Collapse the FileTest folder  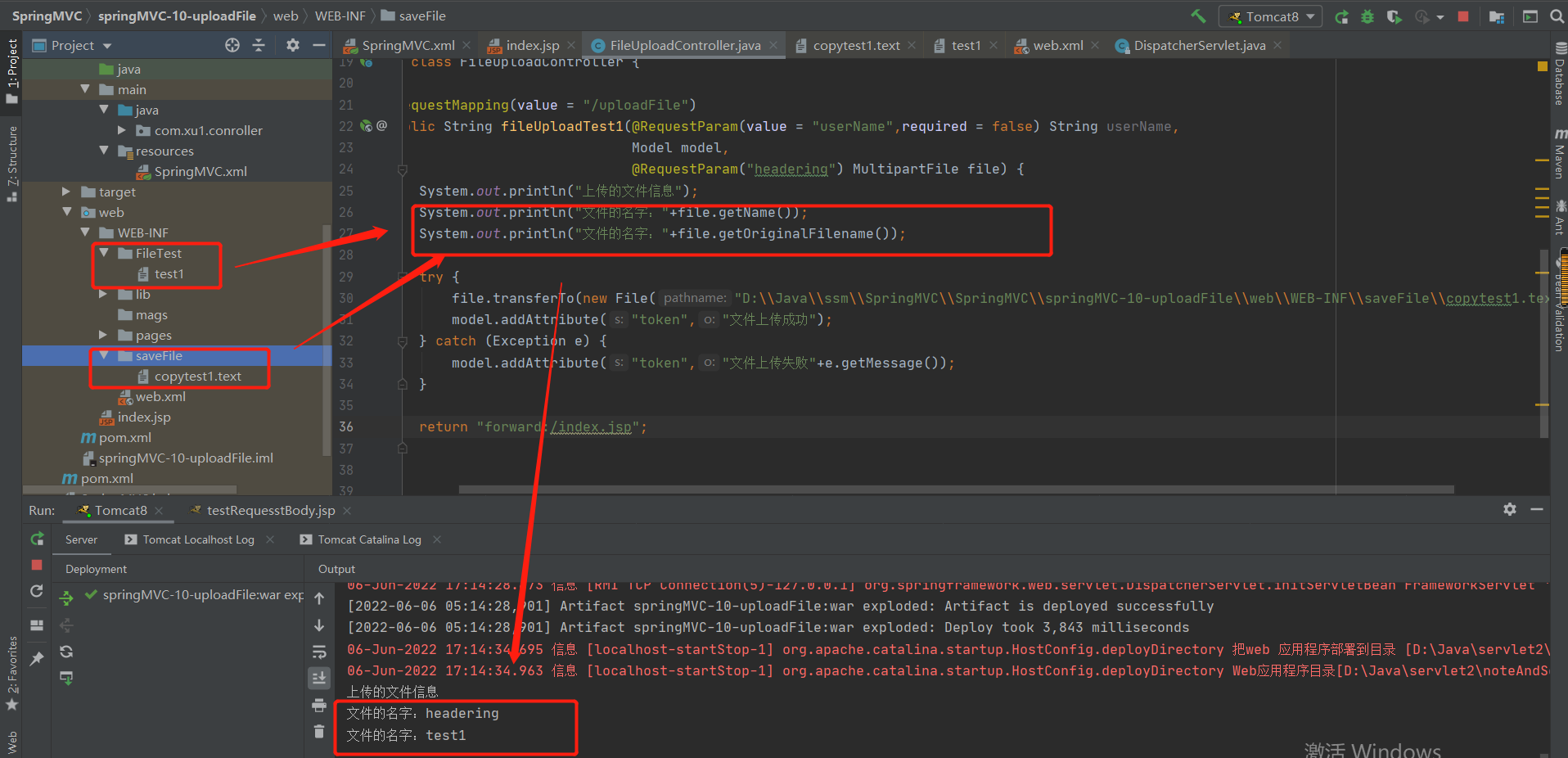pos(104,253)
